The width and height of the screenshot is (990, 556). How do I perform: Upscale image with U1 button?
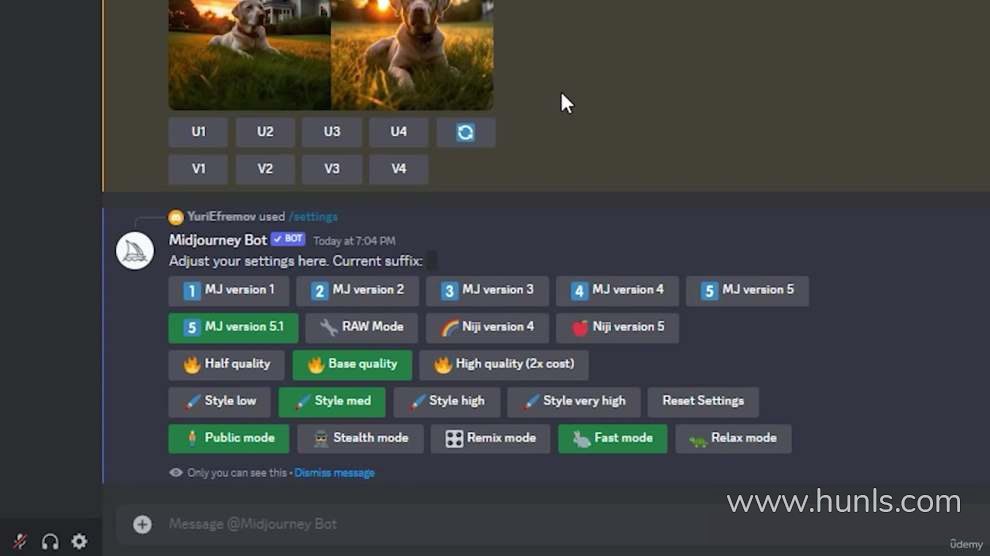[x=198, y=133]
